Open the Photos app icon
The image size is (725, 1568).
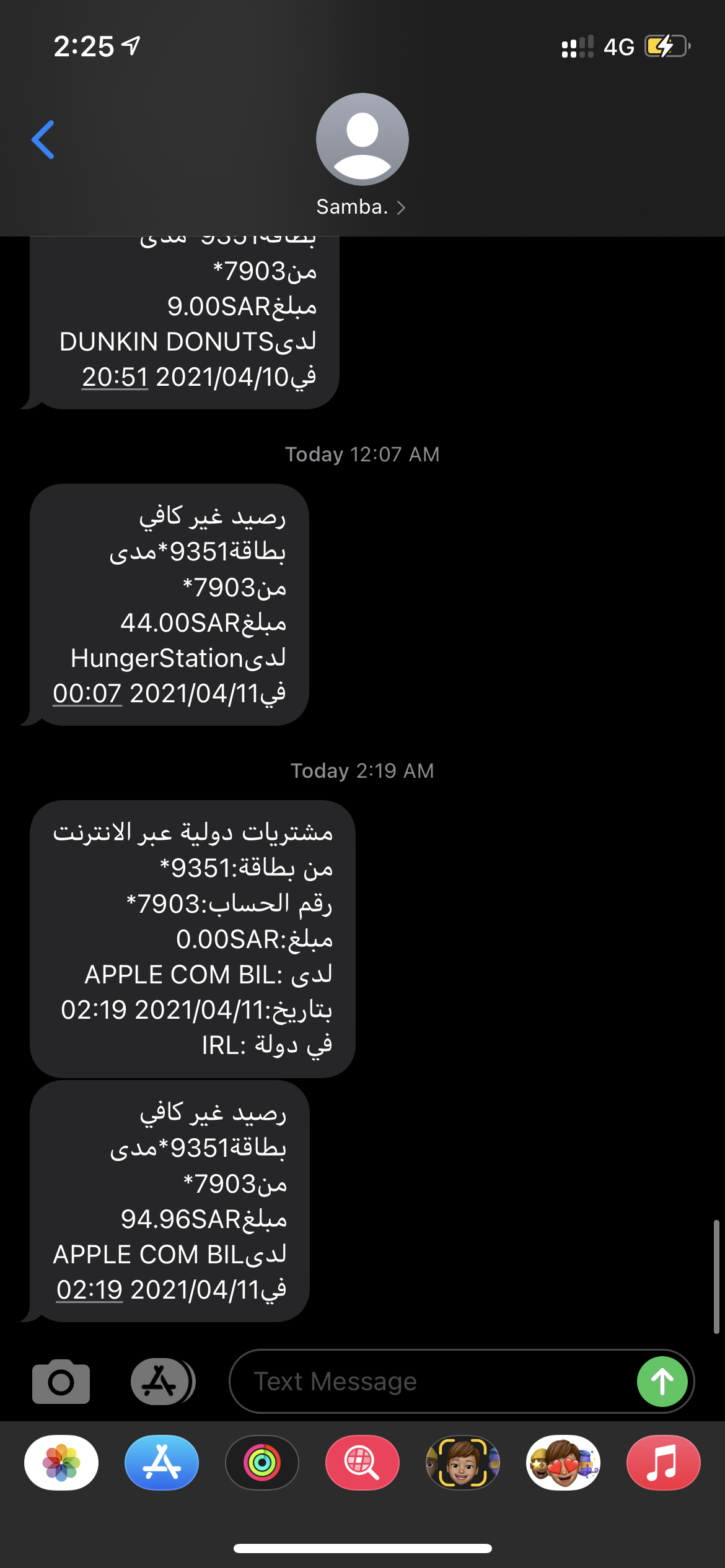tap(61, 1463)
